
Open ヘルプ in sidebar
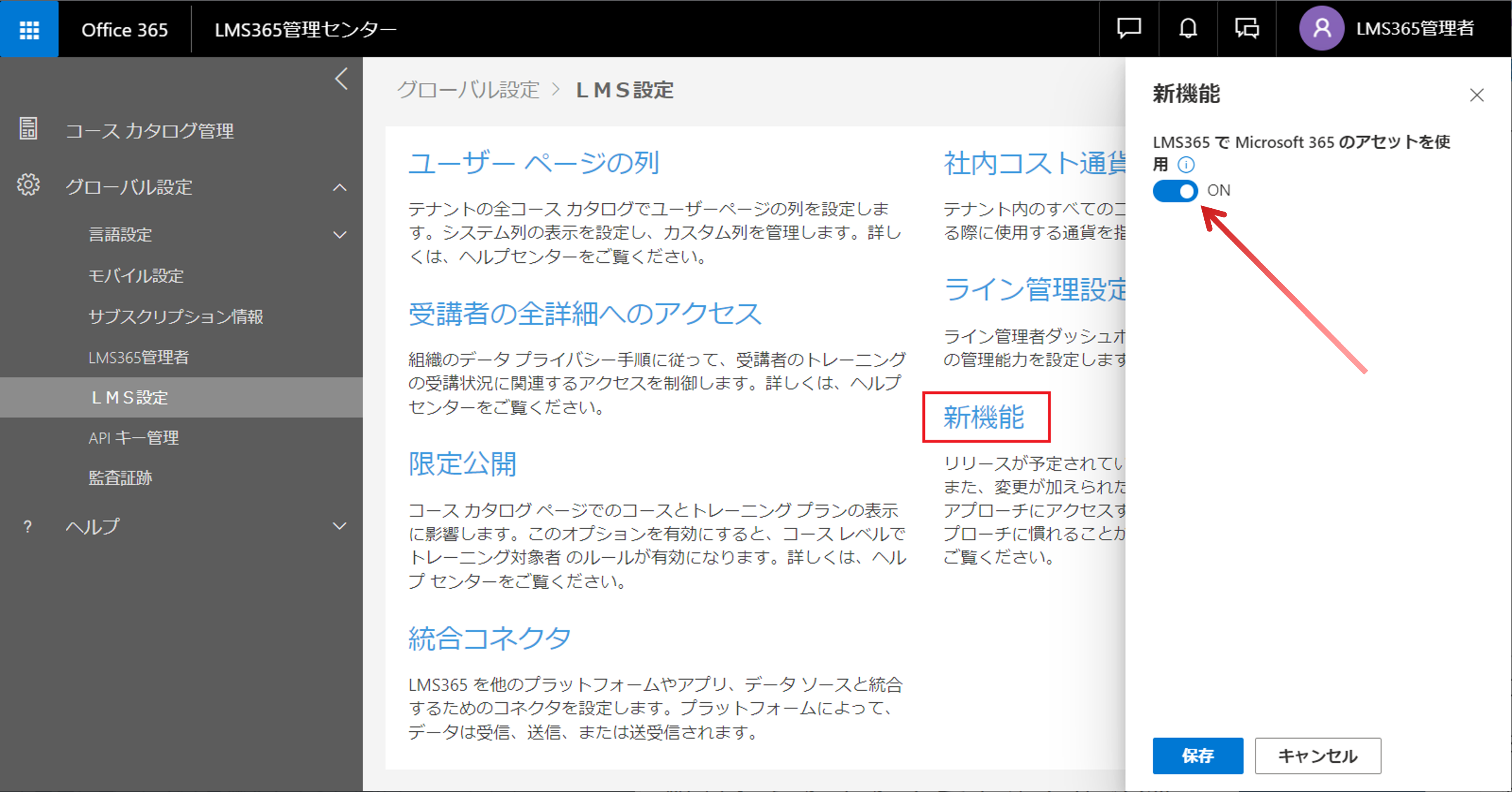click(x=92, y=527)
